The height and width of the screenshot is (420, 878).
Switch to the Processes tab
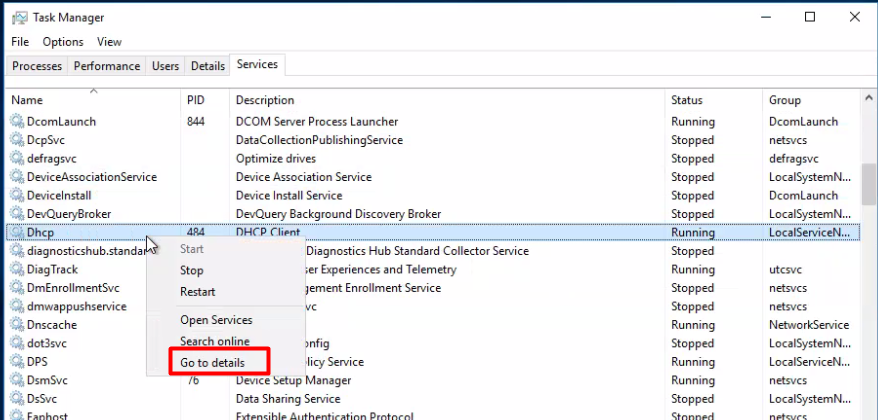tap(37, 66)
